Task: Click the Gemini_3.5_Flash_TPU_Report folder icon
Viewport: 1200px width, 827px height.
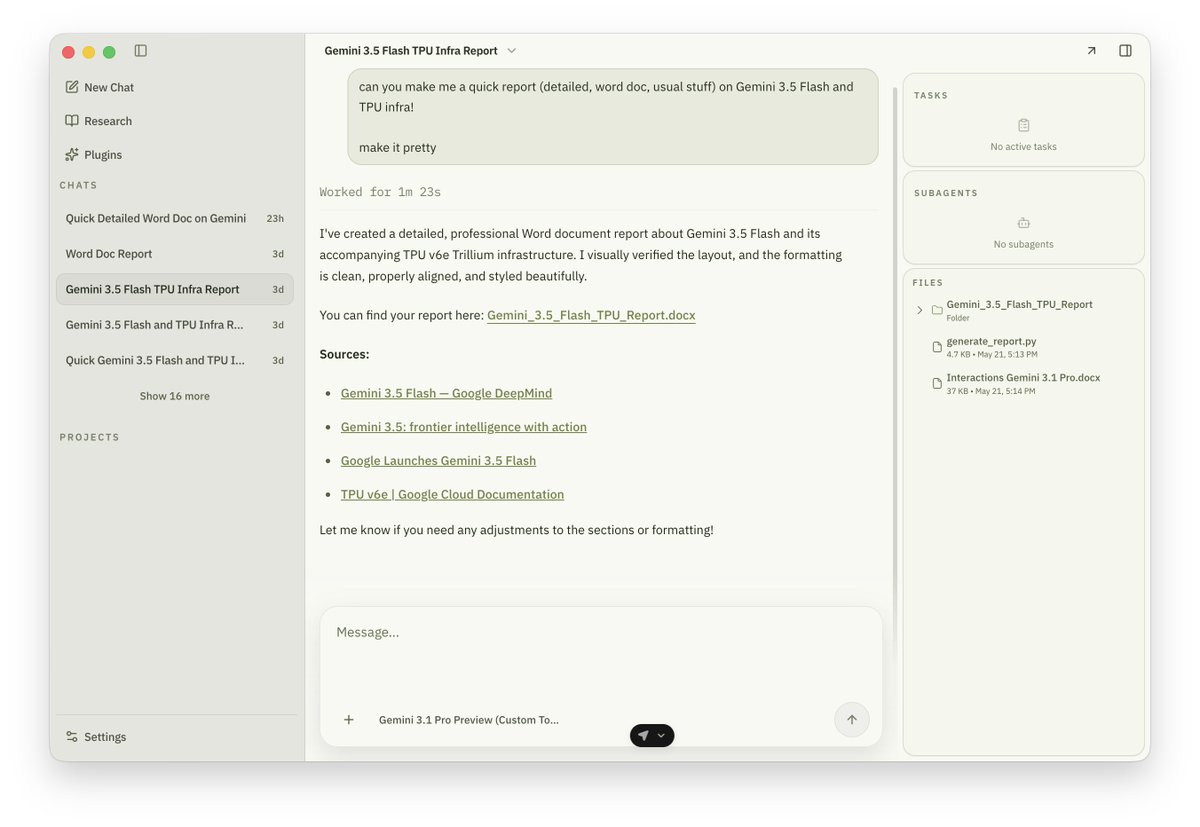Action: pyautogui.click(x=937, y=310)
